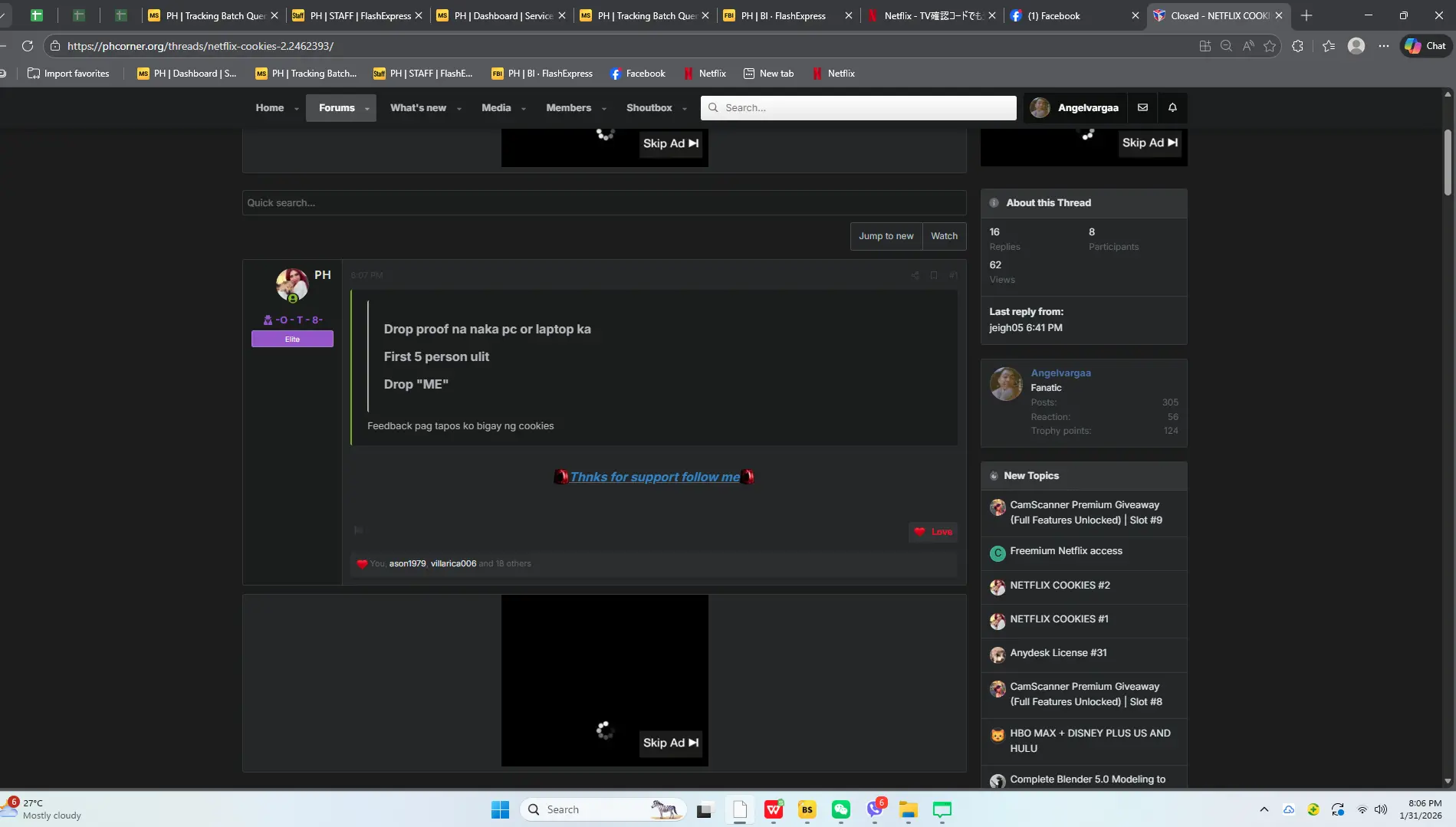
Task: Click the Quick search field
Action: coord(603,203)
